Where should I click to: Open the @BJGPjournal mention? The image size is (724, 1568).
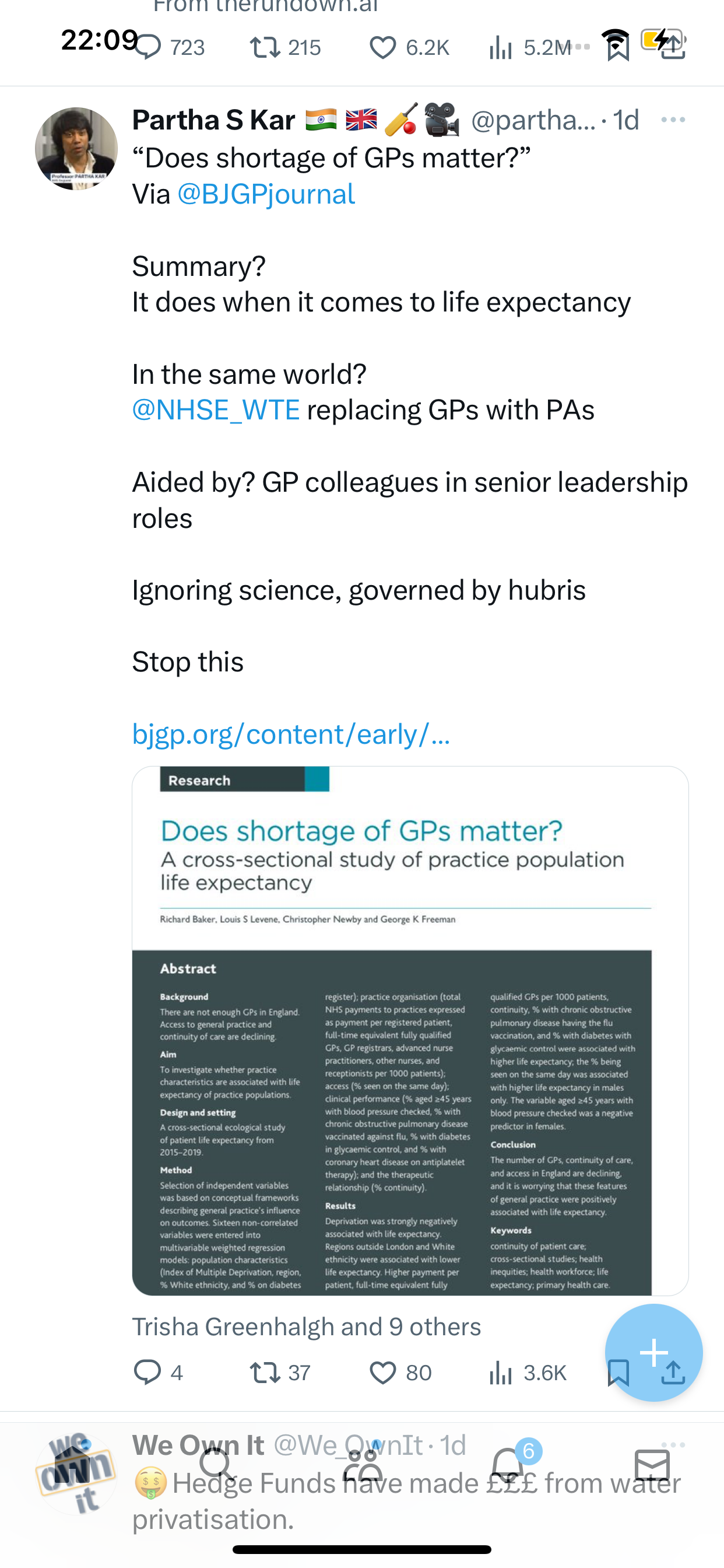(x=266, y=195)
